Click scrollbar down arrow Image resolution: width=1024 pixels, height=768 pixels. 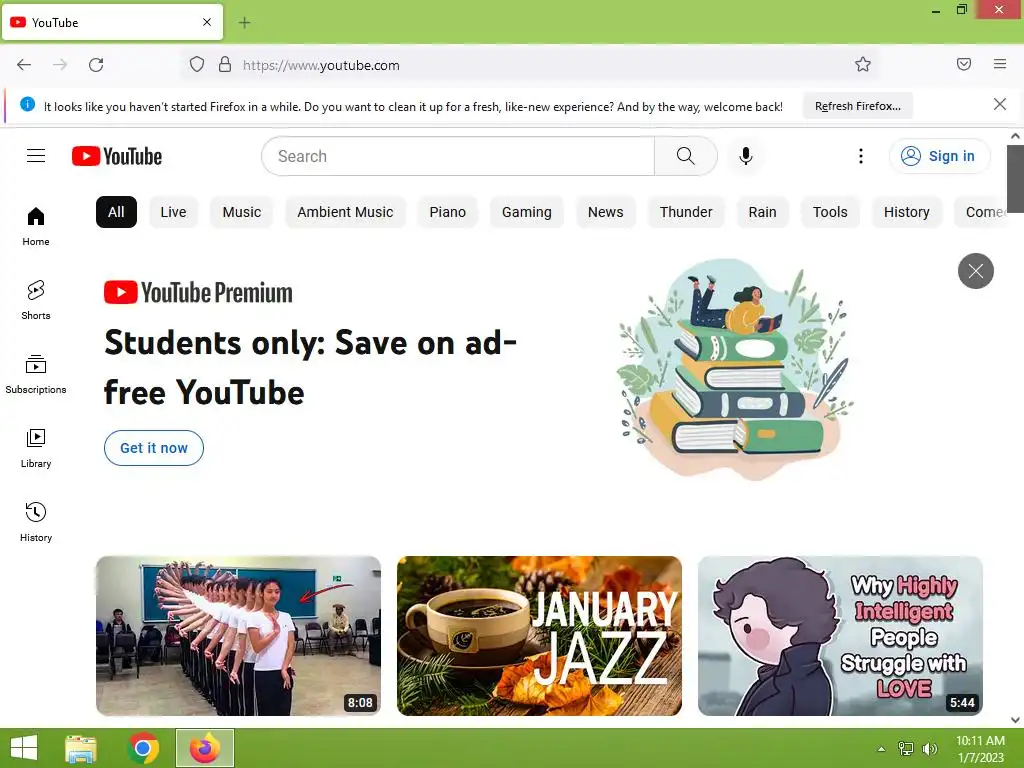click(x=1015, y=720)
